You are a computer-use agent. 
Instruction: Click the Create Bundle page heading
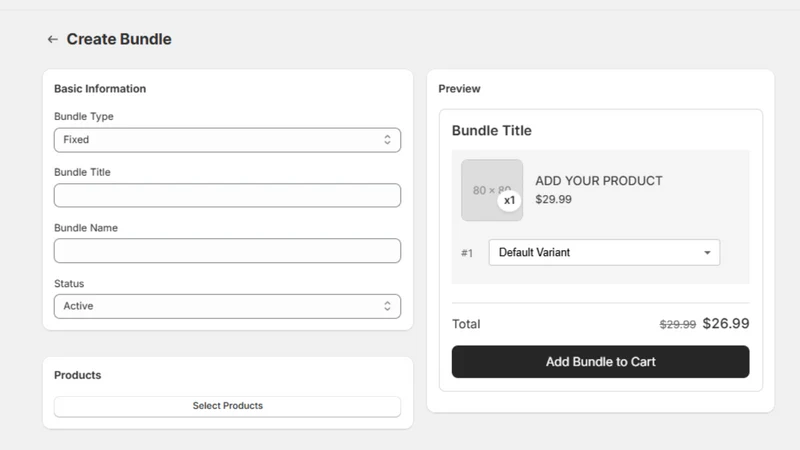click(x=119, y=39)
